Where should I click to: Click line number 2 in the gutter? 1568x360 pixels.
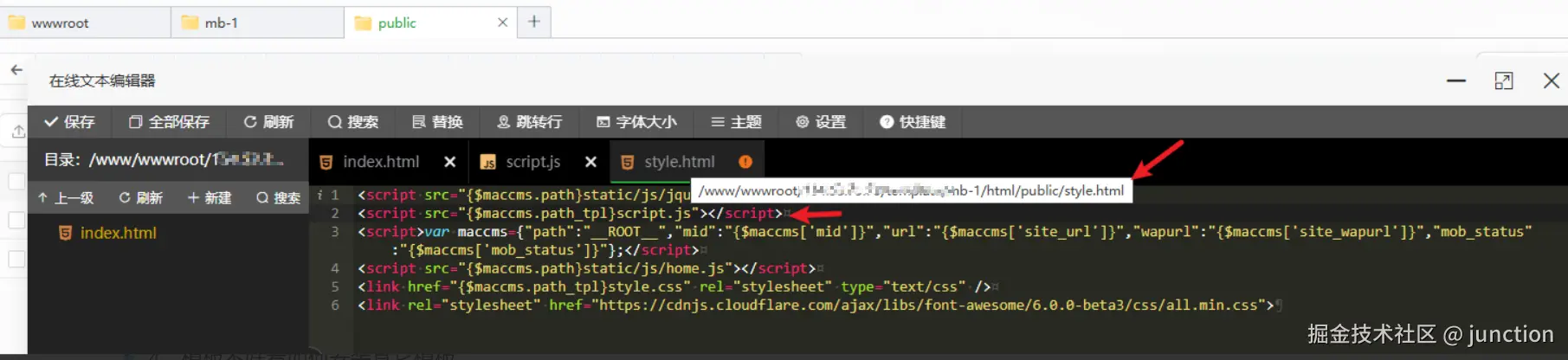click(335, 213)
